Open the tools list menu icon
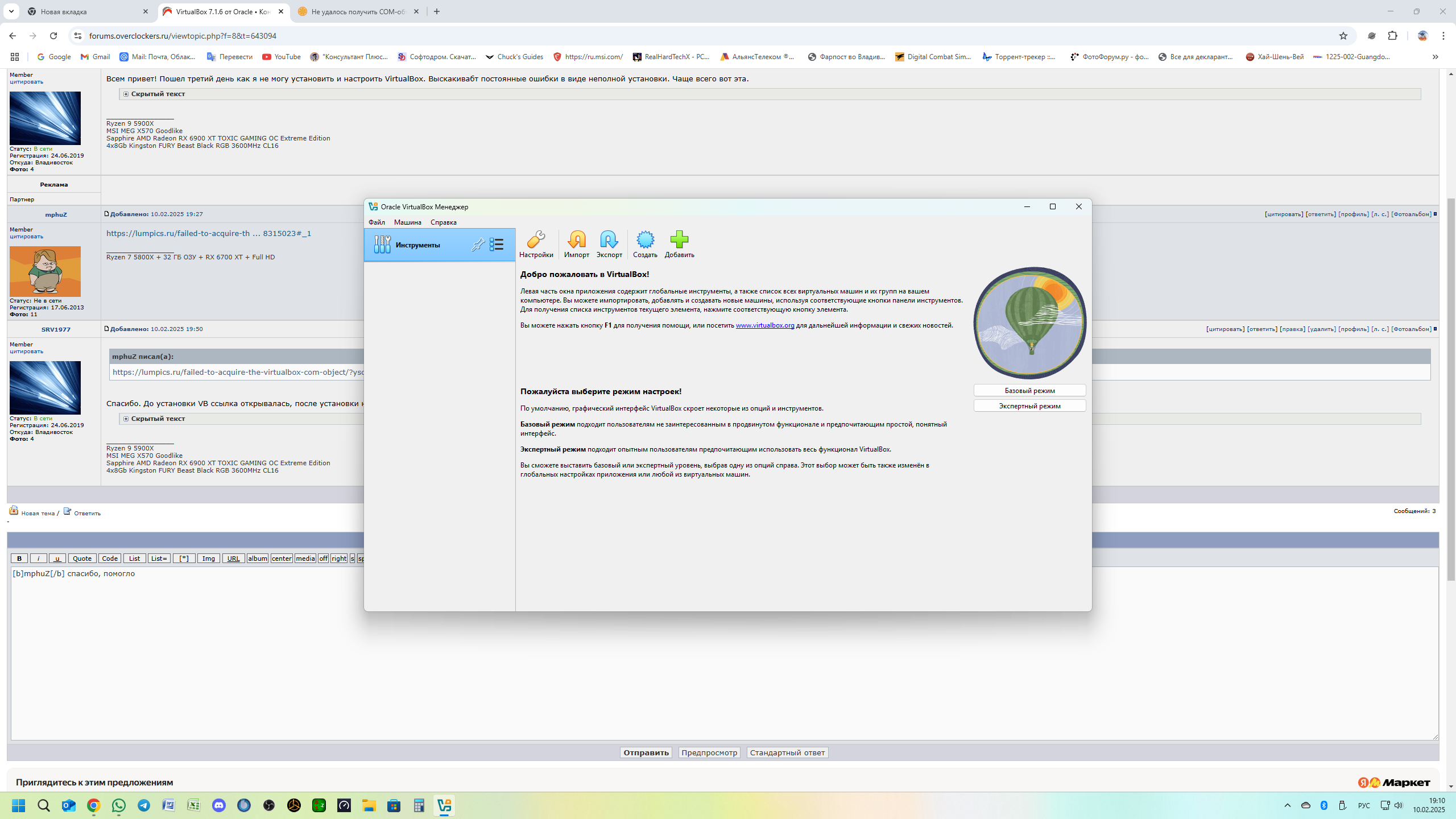The width and height of the screenshot is (1456, 819). click(497, 245)
